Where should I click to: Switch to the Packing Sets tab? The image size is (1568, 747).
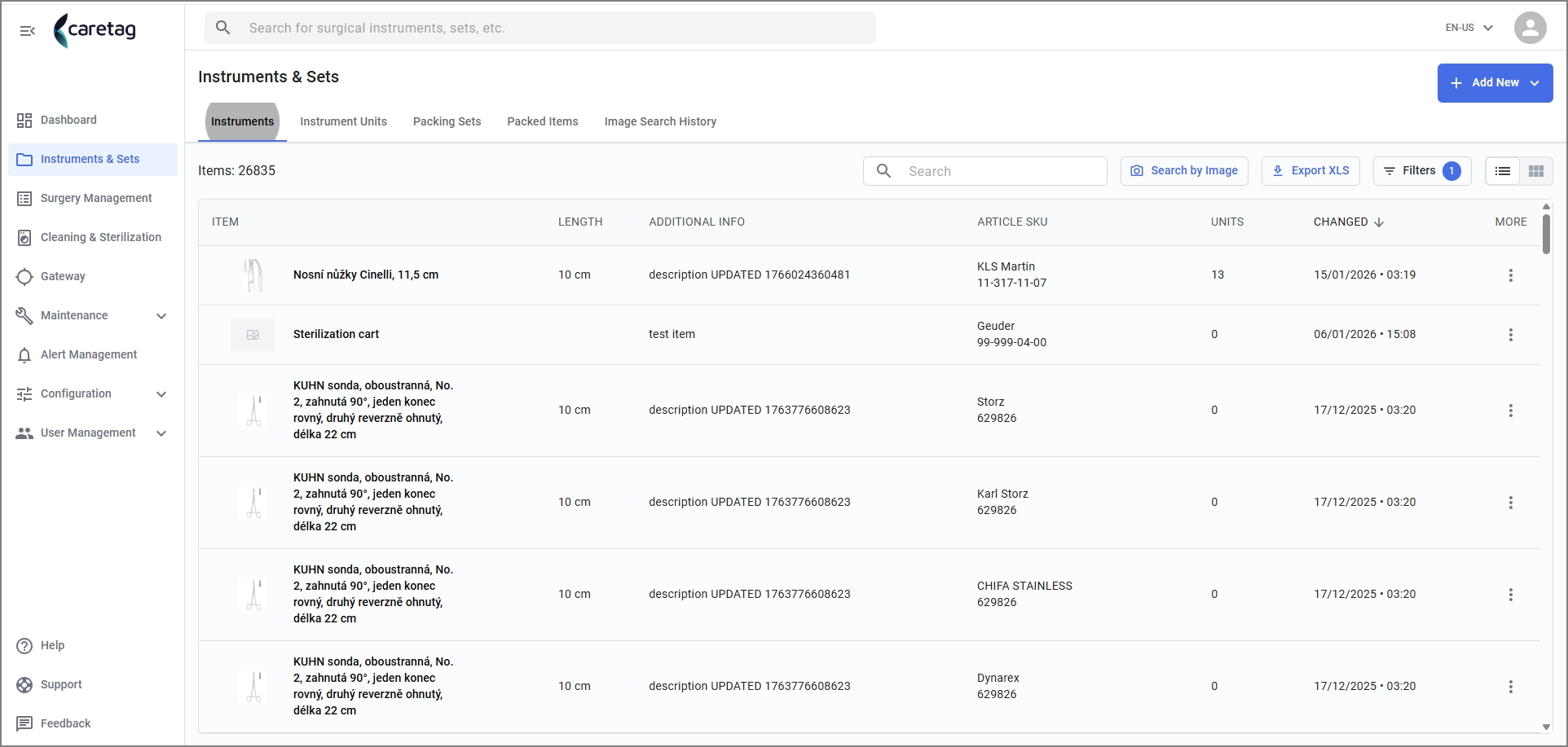coord(447,121)
